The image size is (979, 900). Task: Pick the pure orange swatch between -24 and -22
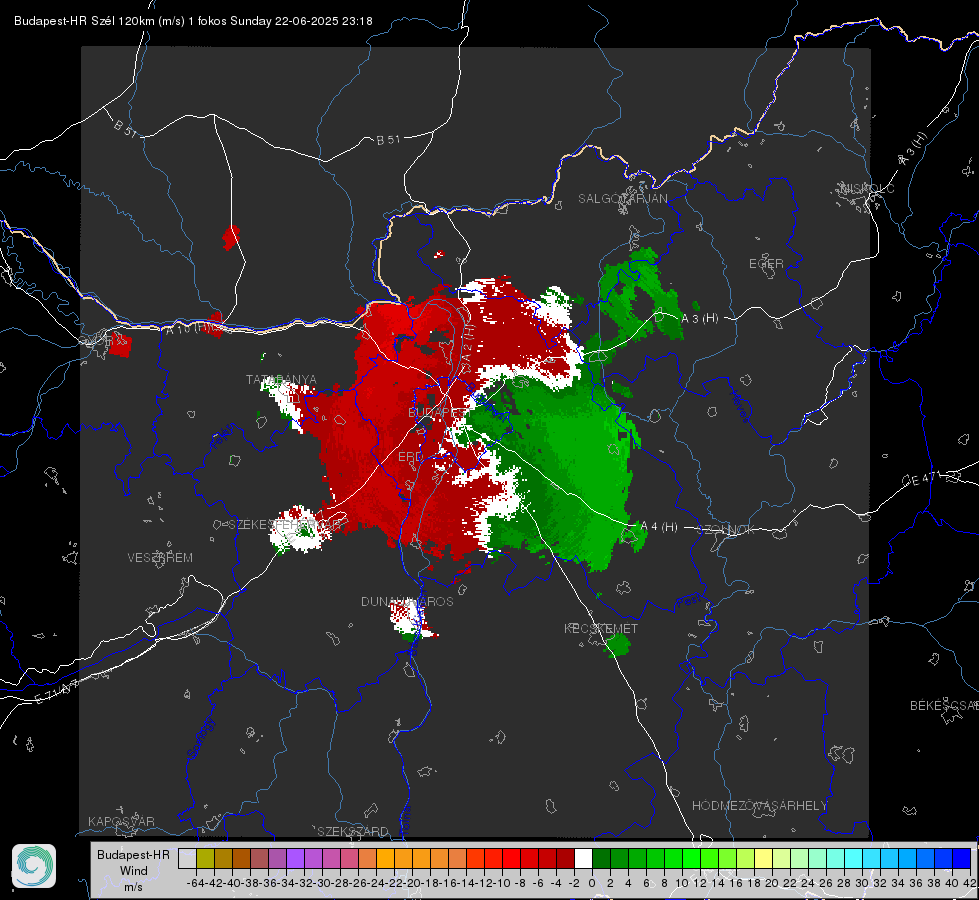[385, 858]
